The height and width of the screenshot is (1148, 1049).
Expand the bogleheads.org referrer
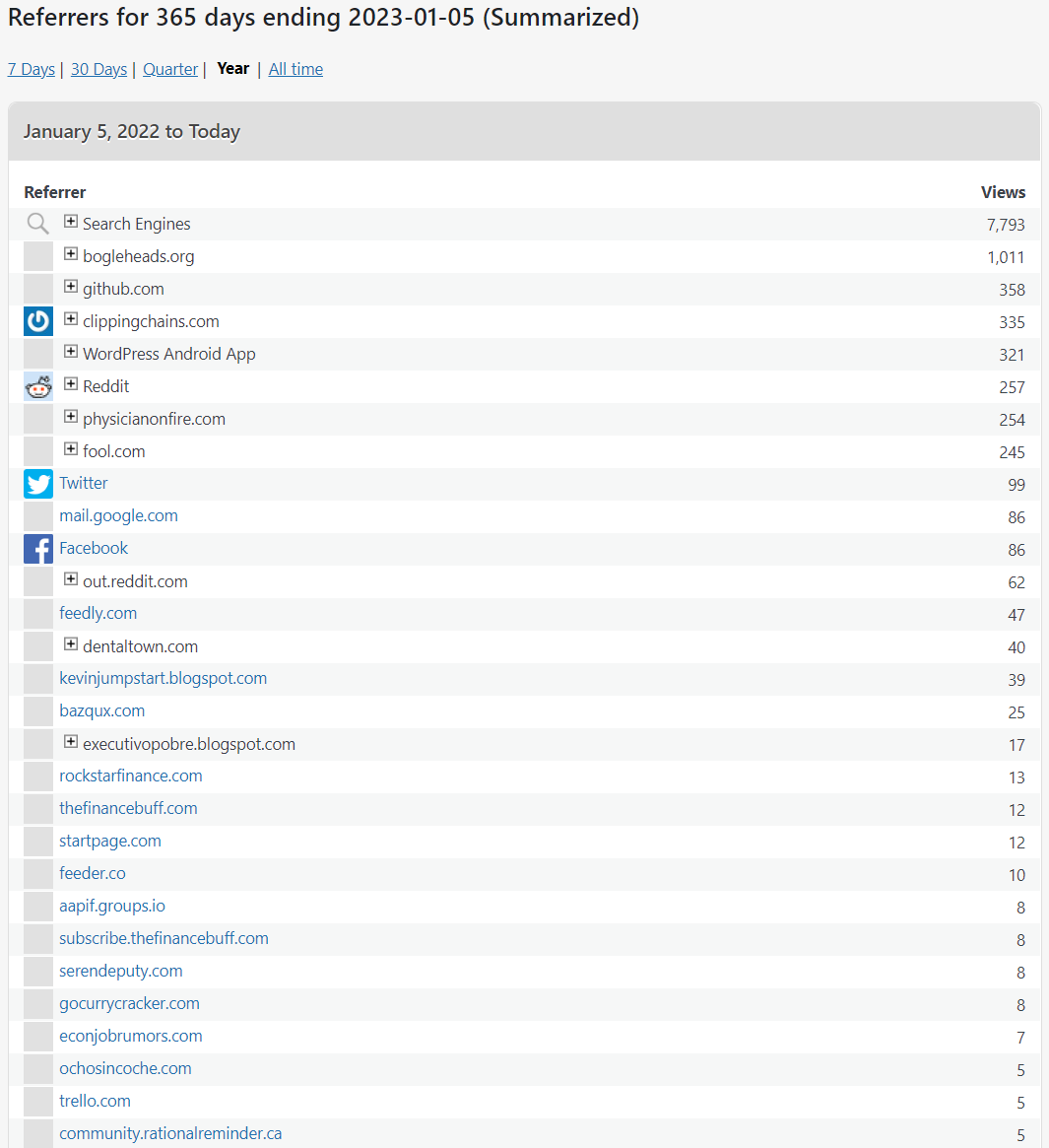(70, 254)
